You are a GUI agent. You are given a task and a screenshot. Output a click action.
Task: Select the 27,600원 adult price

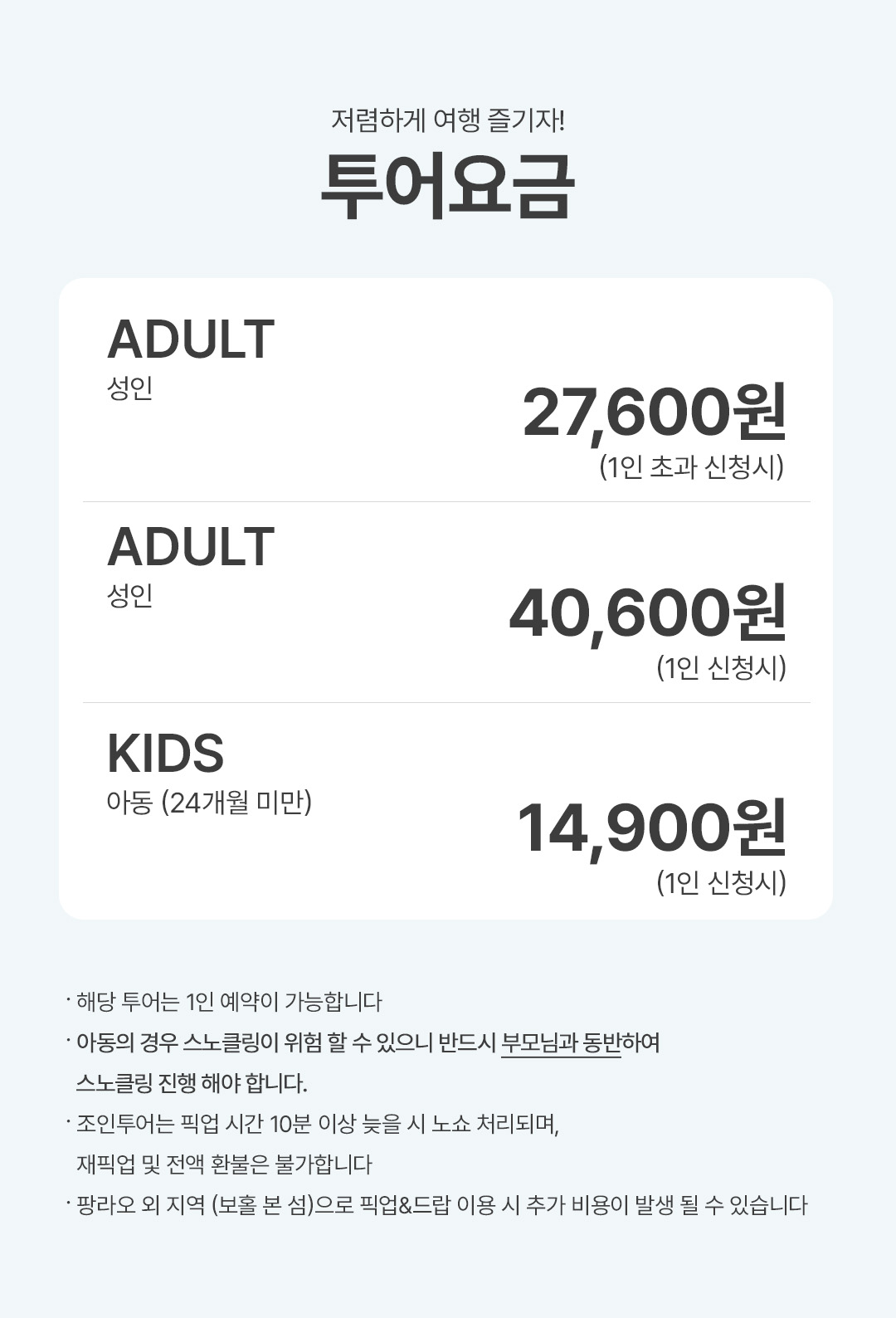point(654,412)
